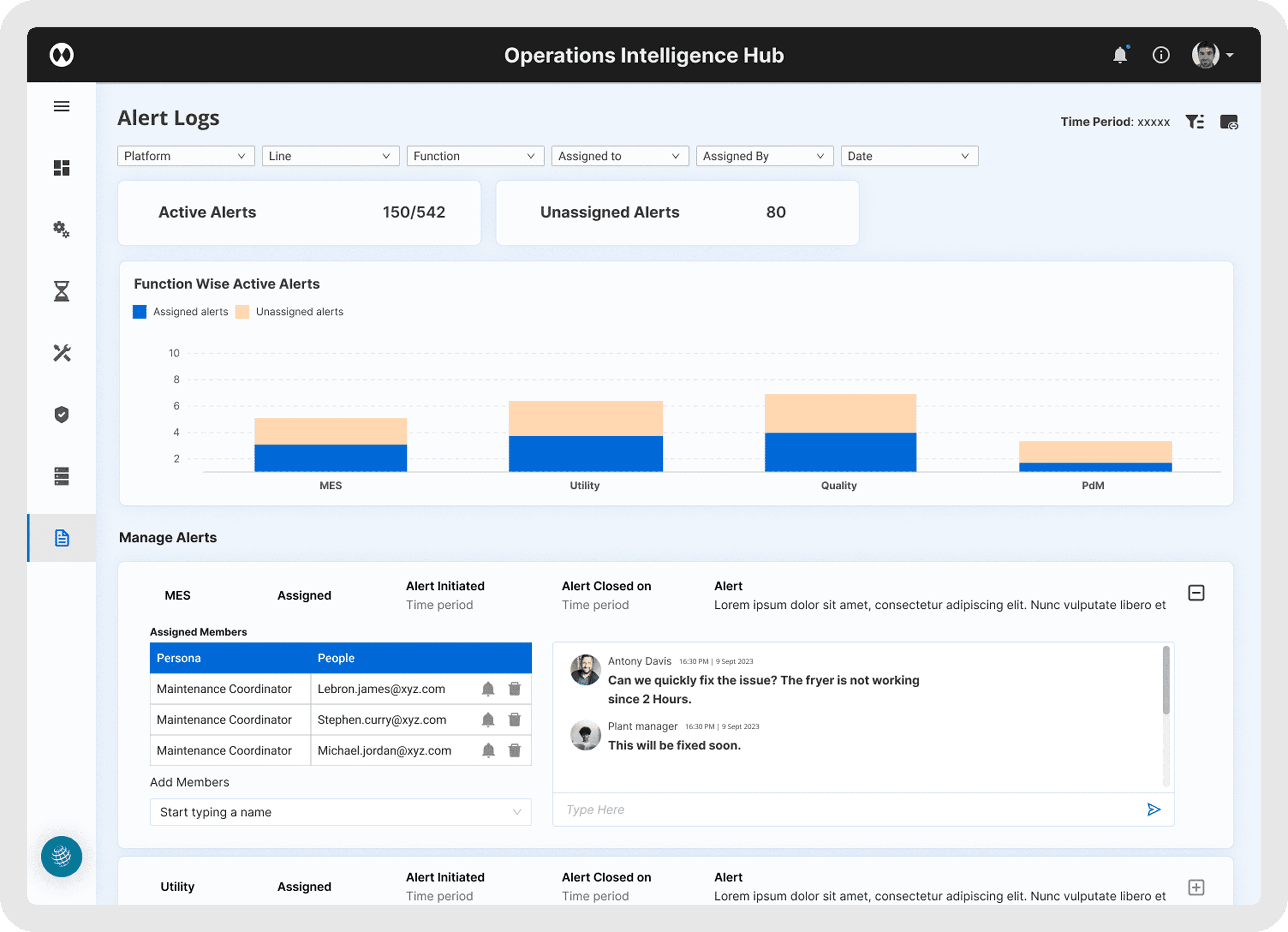Click the hourglass icon in sidebar

61,291
